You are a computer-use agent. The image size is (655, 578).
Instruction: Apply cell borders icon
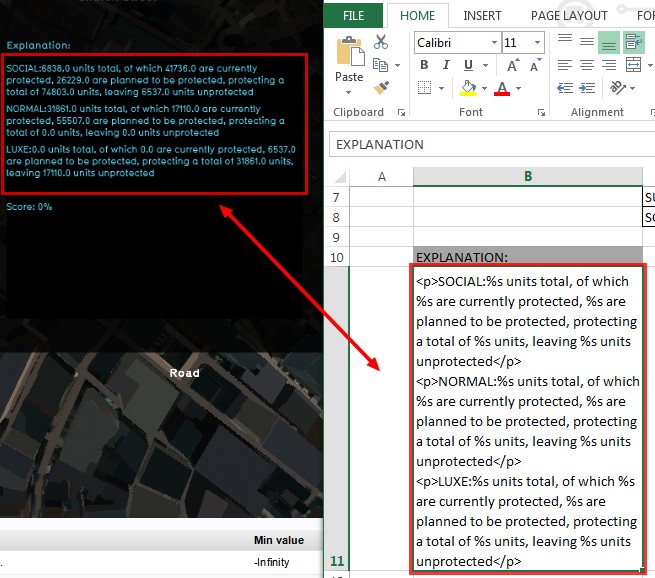pos(424,88)
